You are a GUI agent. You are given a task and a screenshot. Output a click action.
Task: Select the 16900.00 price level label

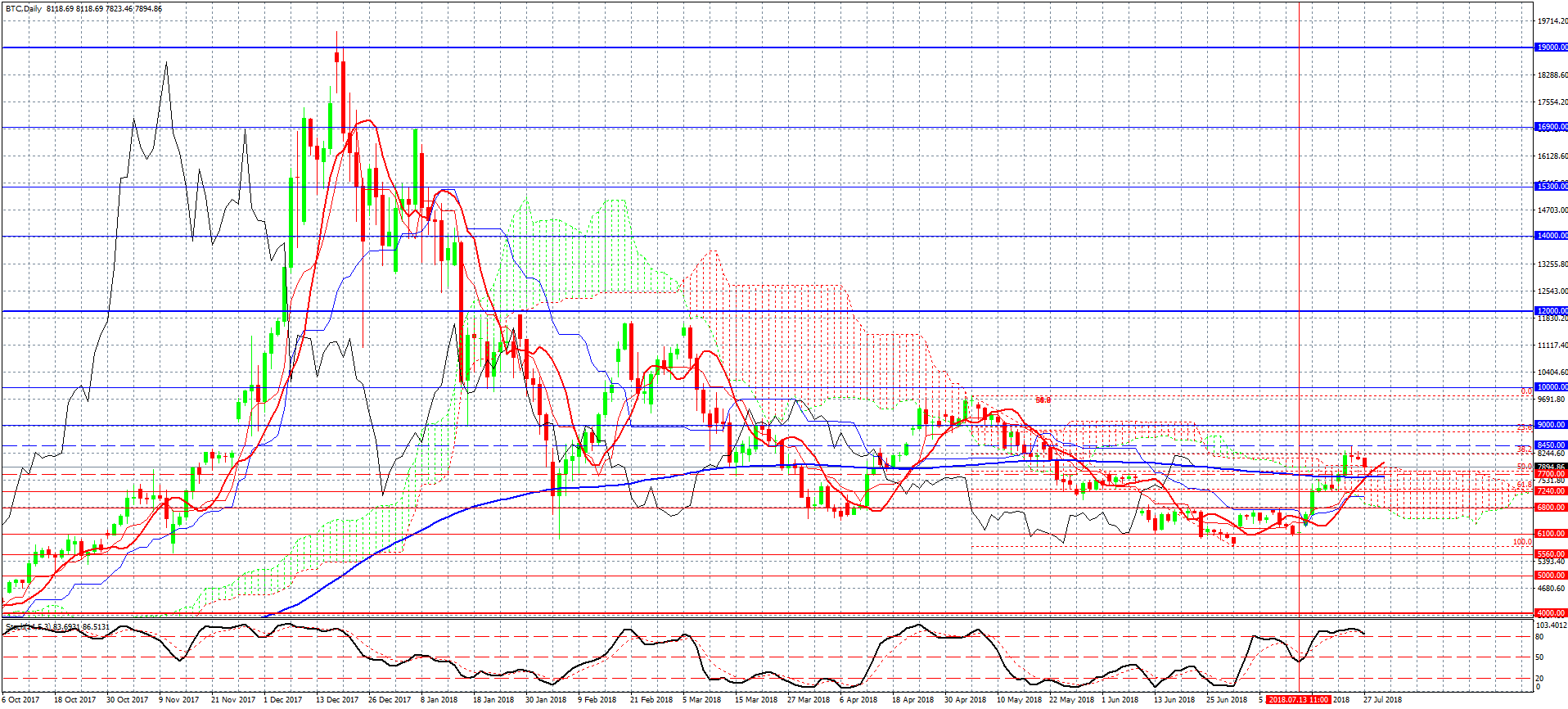click(1551, 127)
